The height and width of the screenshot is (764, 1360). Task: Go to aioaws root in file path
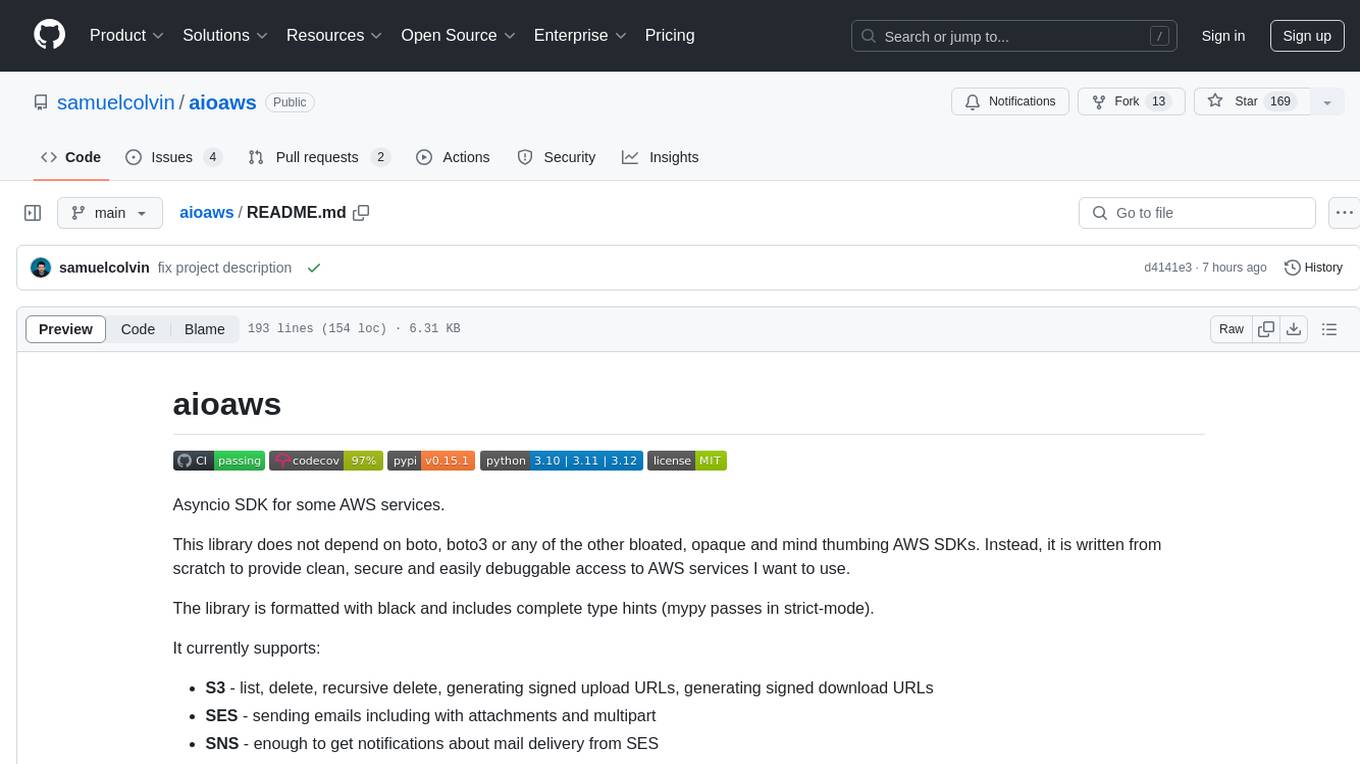206,212
